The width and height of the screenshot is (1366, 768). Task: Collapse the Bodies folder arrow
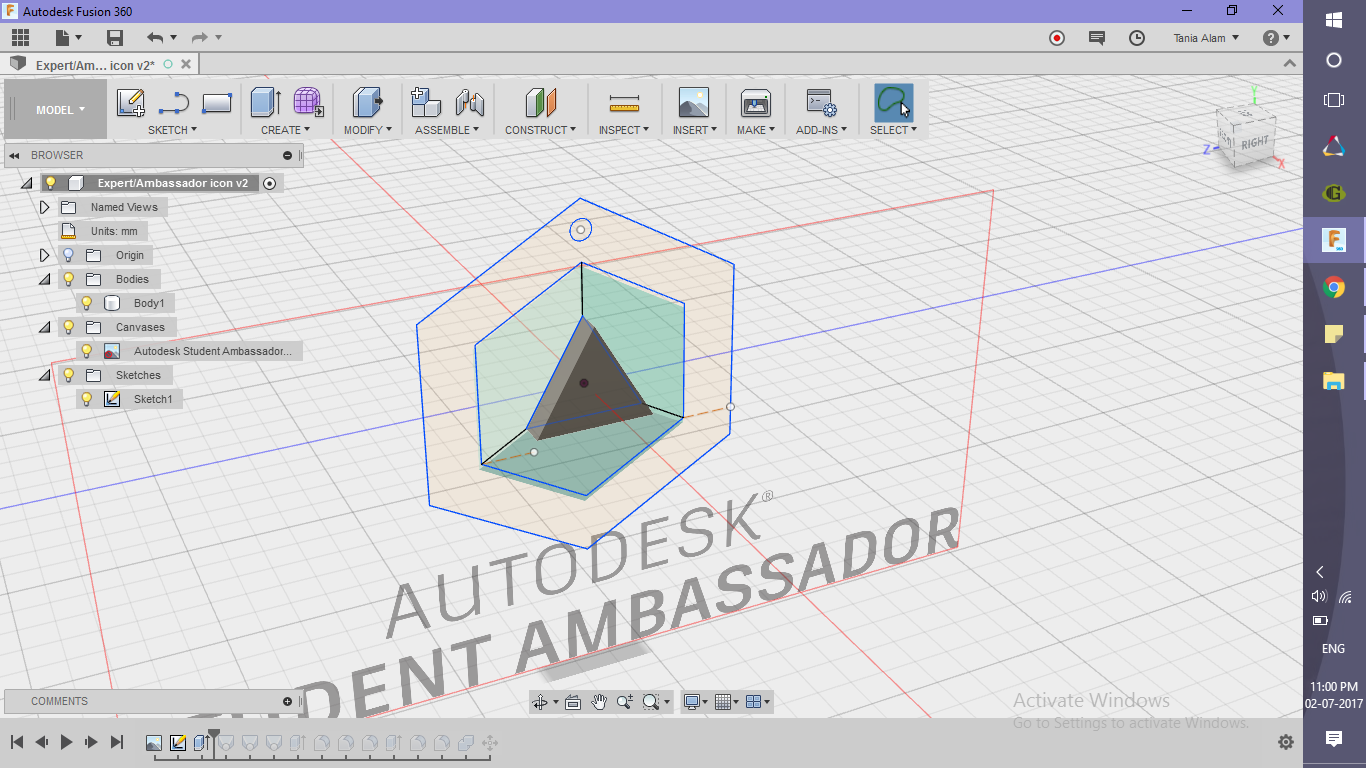pyautogui.click(x=44, y=279)
